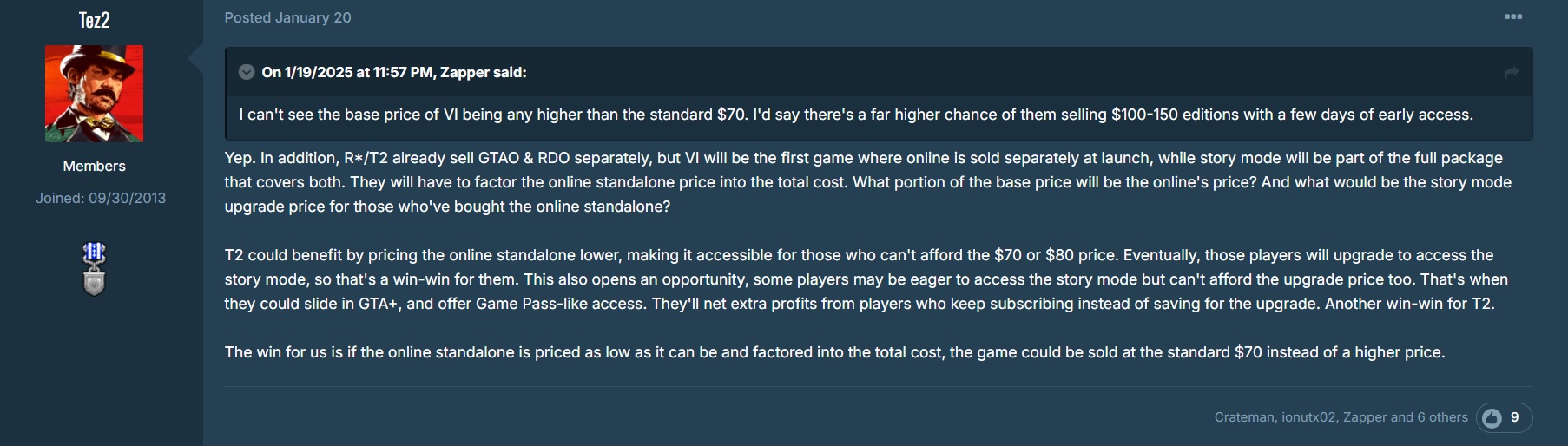
Task: Click 'Zapper' in the quote header
Action: click(x=464, y=72)
